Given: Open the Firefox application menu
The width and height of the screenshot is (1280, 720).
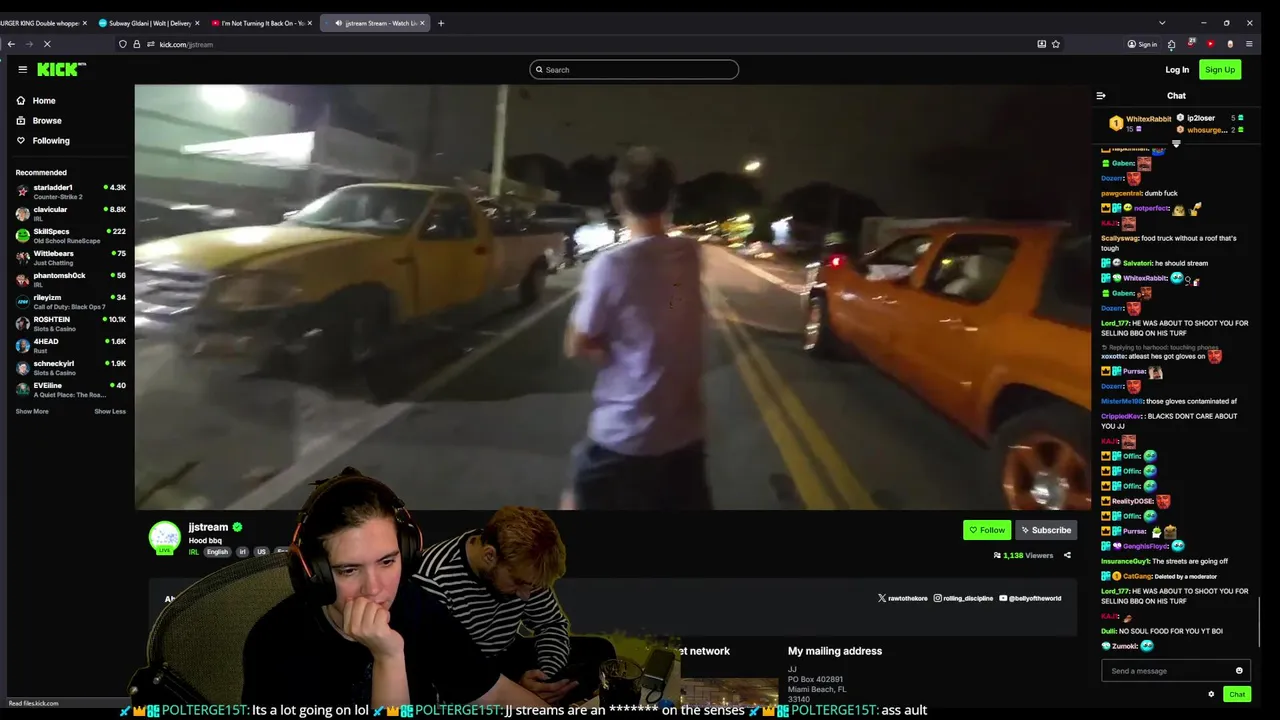Looking at the screenshot, I should [1249, 44].
